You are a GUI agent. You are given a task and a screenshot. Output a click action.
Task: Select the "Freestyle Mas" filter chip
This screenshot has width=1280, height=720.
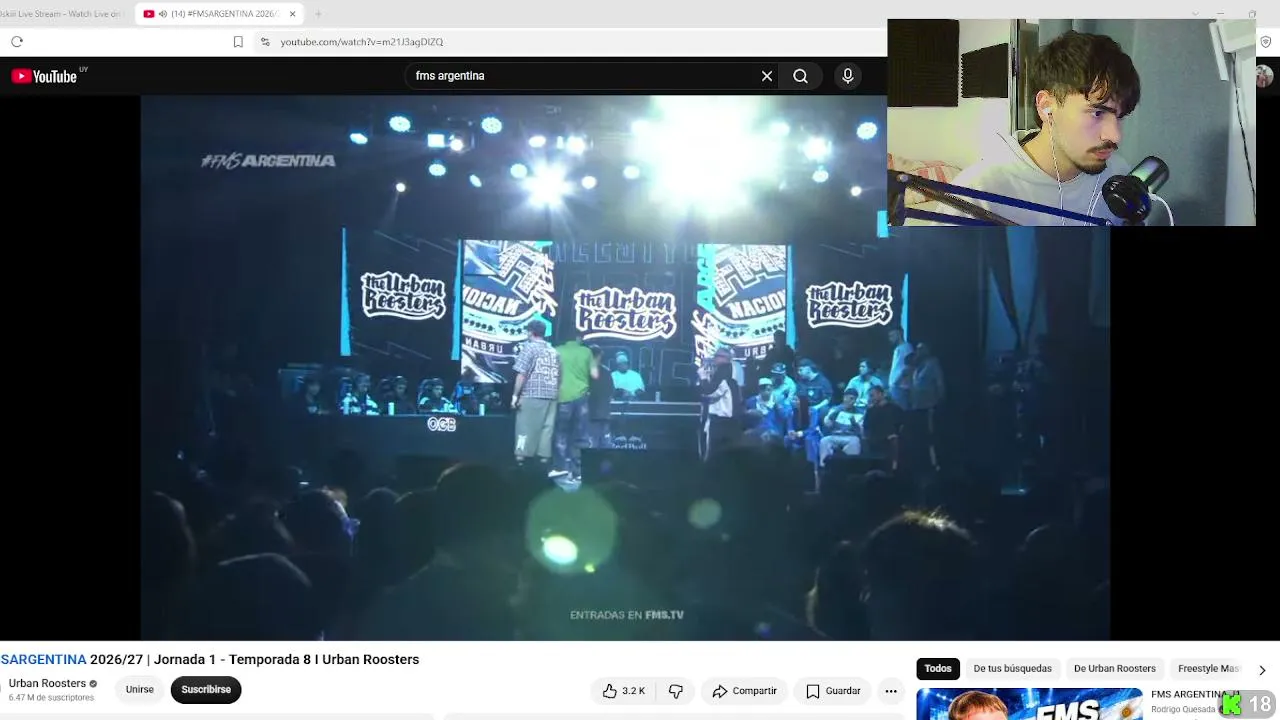1208,669
